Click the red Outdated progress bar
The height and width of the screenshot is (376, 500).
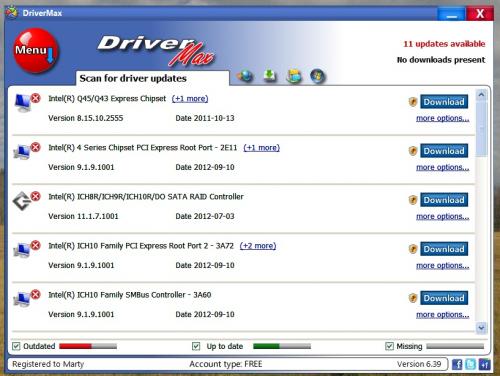coord(88,346)
